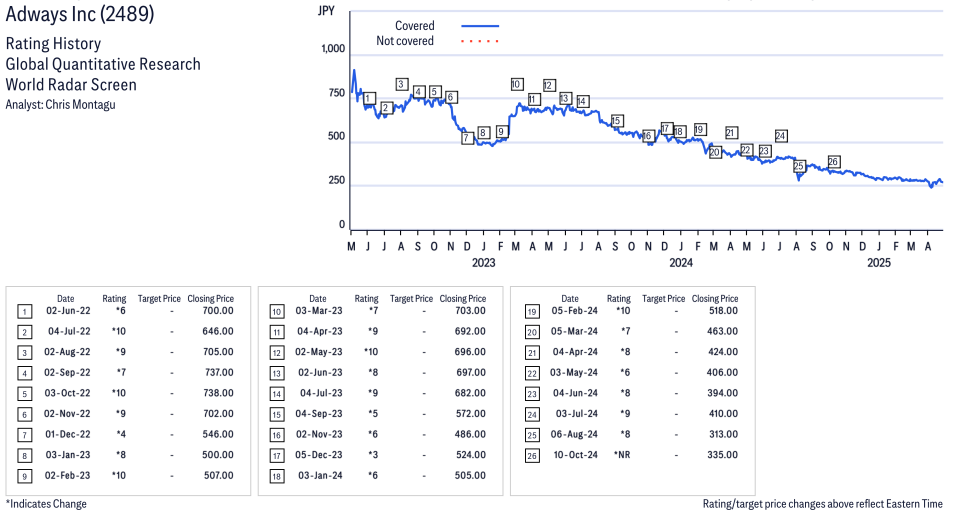Image resolution: width=954 pixels, height=510 pixels.
Task: Click date cell 05-Feb-24
Action: point(574,310)
